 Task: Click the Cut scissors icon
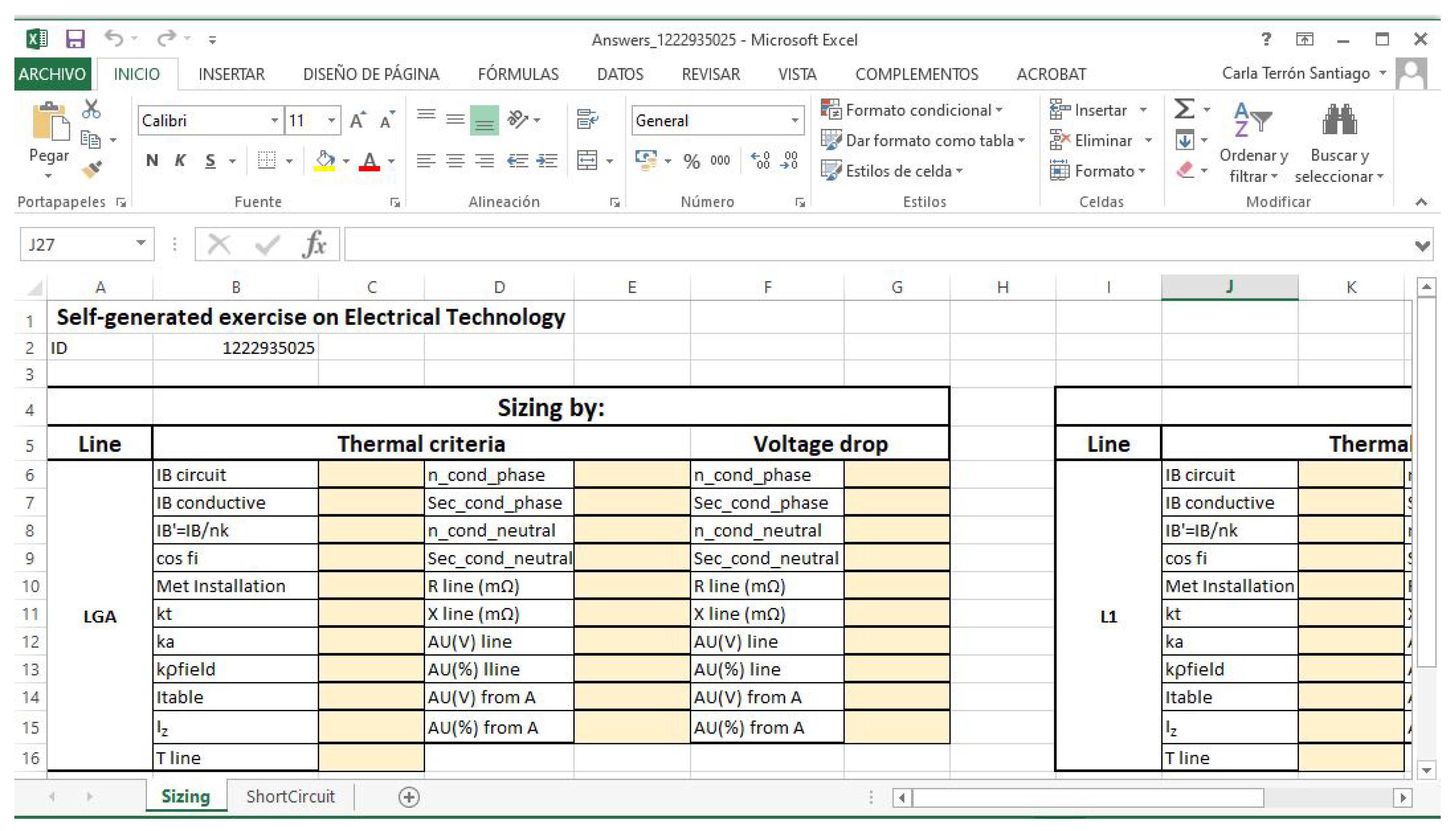[91, 109]
